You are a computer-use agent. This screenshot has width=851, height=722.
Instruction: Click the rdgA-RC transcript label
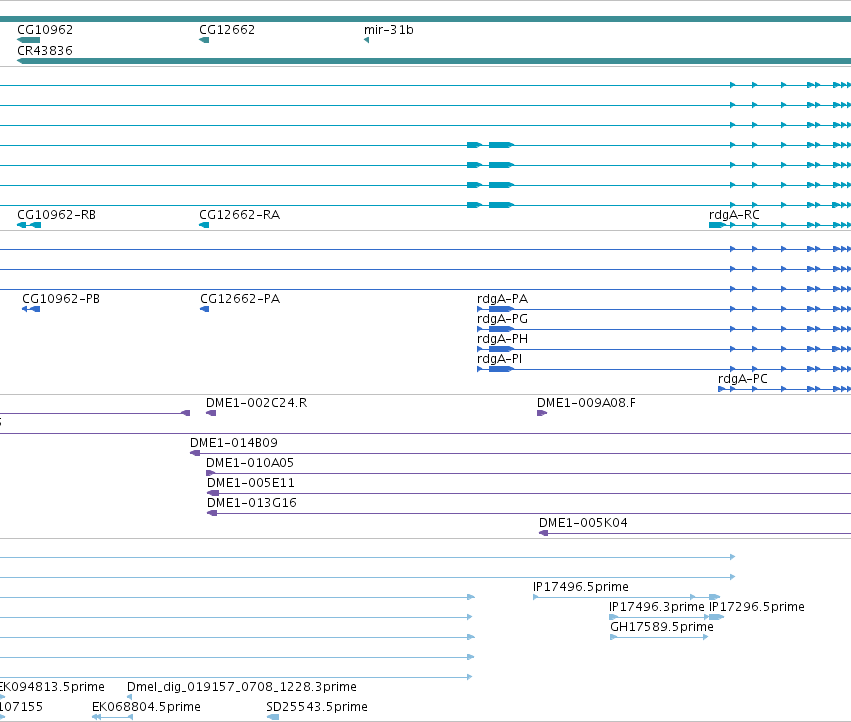(734, 215)
